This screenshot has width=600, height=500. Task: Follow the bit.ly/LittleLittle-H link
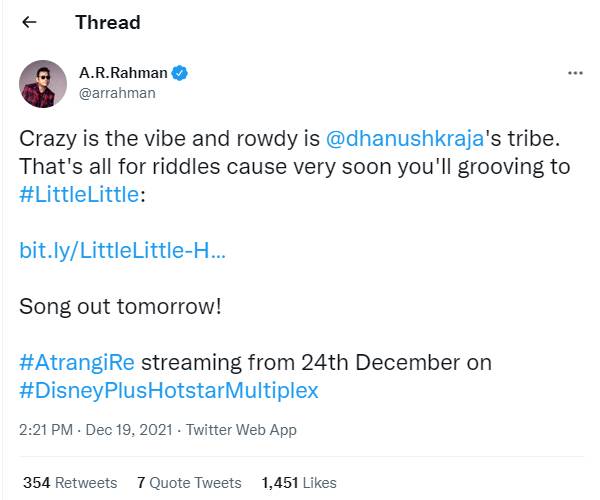click(122, 250)
